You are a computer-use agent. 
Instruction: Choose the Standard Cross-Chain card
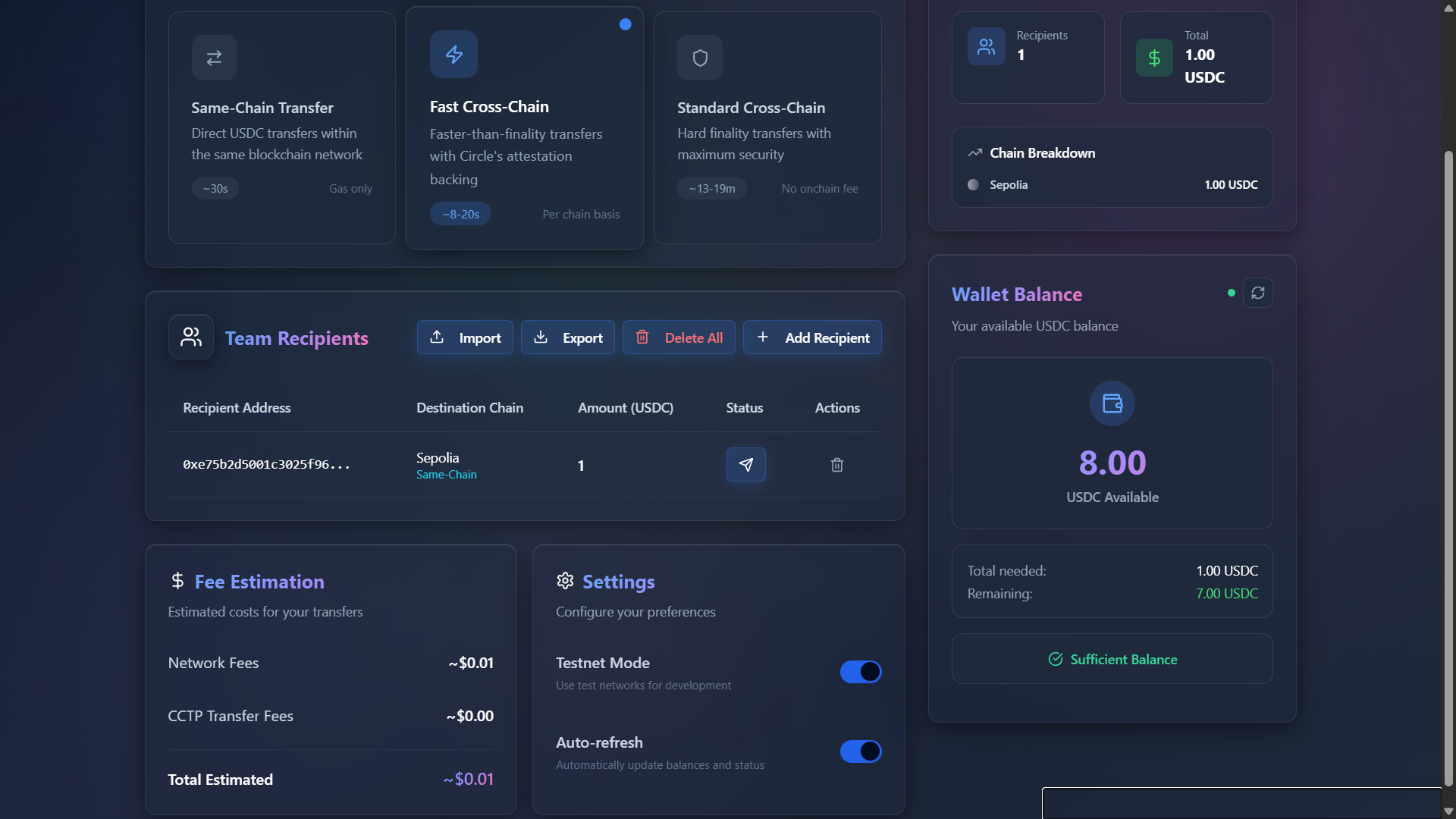pyautogui.click(x=767, y=144)
